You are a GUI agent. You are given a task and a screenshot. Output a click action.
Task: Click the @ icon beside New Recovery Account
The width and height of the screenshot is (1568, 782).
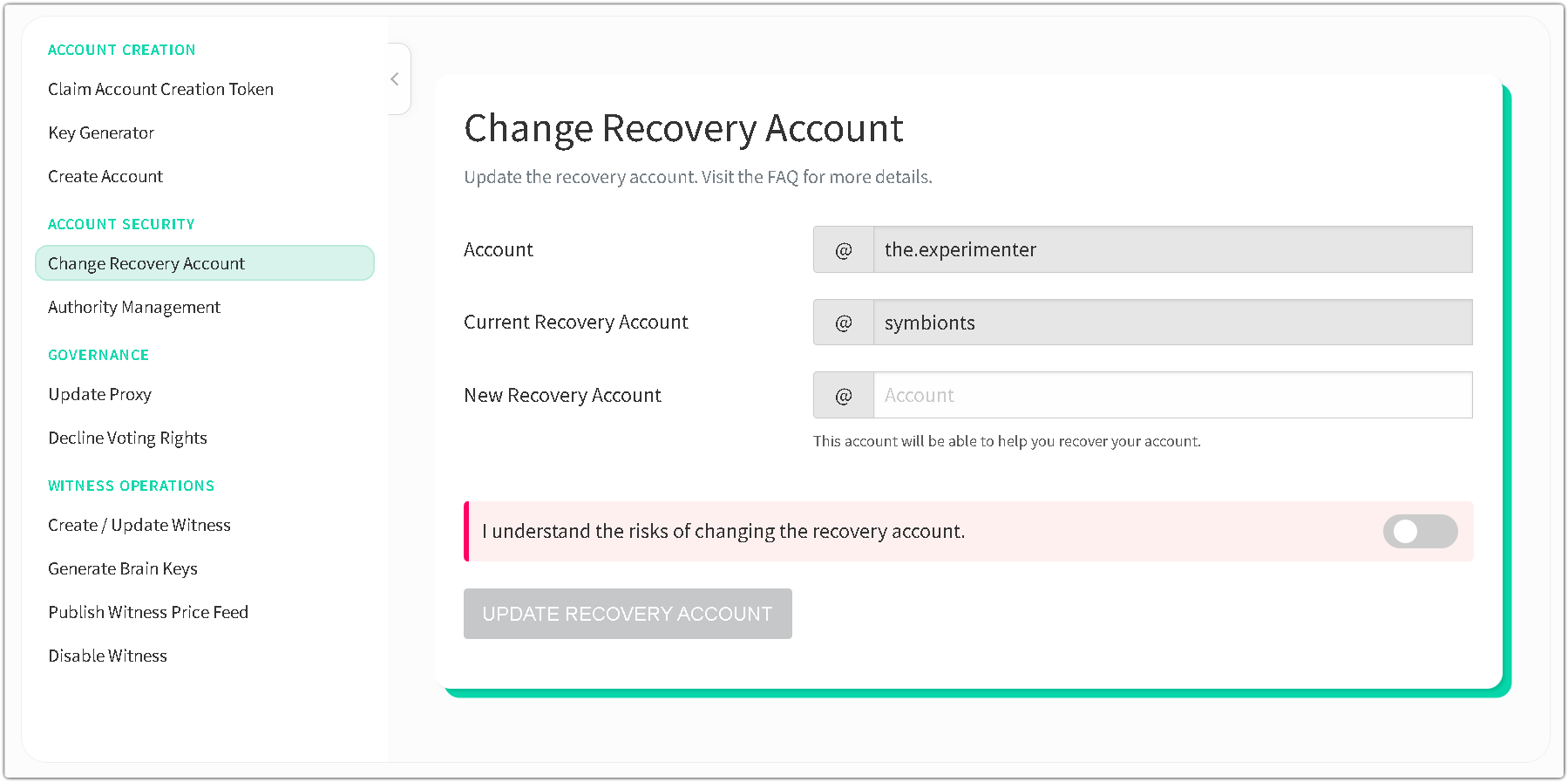point(843,396)
